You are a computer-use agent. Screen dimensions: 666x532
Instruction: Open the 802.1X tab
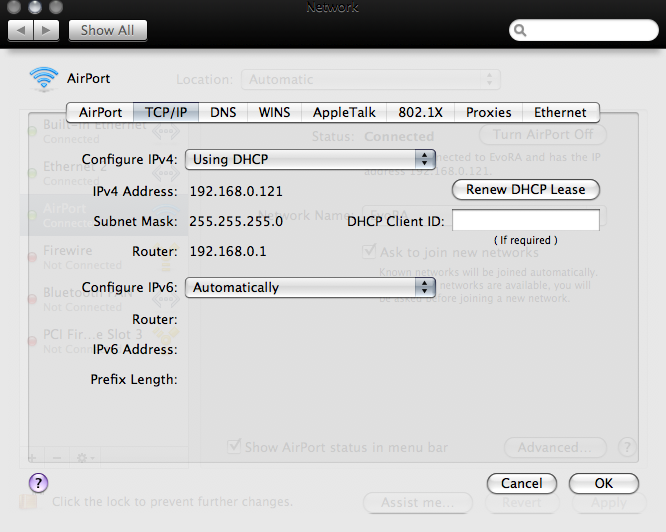point(420,113)
